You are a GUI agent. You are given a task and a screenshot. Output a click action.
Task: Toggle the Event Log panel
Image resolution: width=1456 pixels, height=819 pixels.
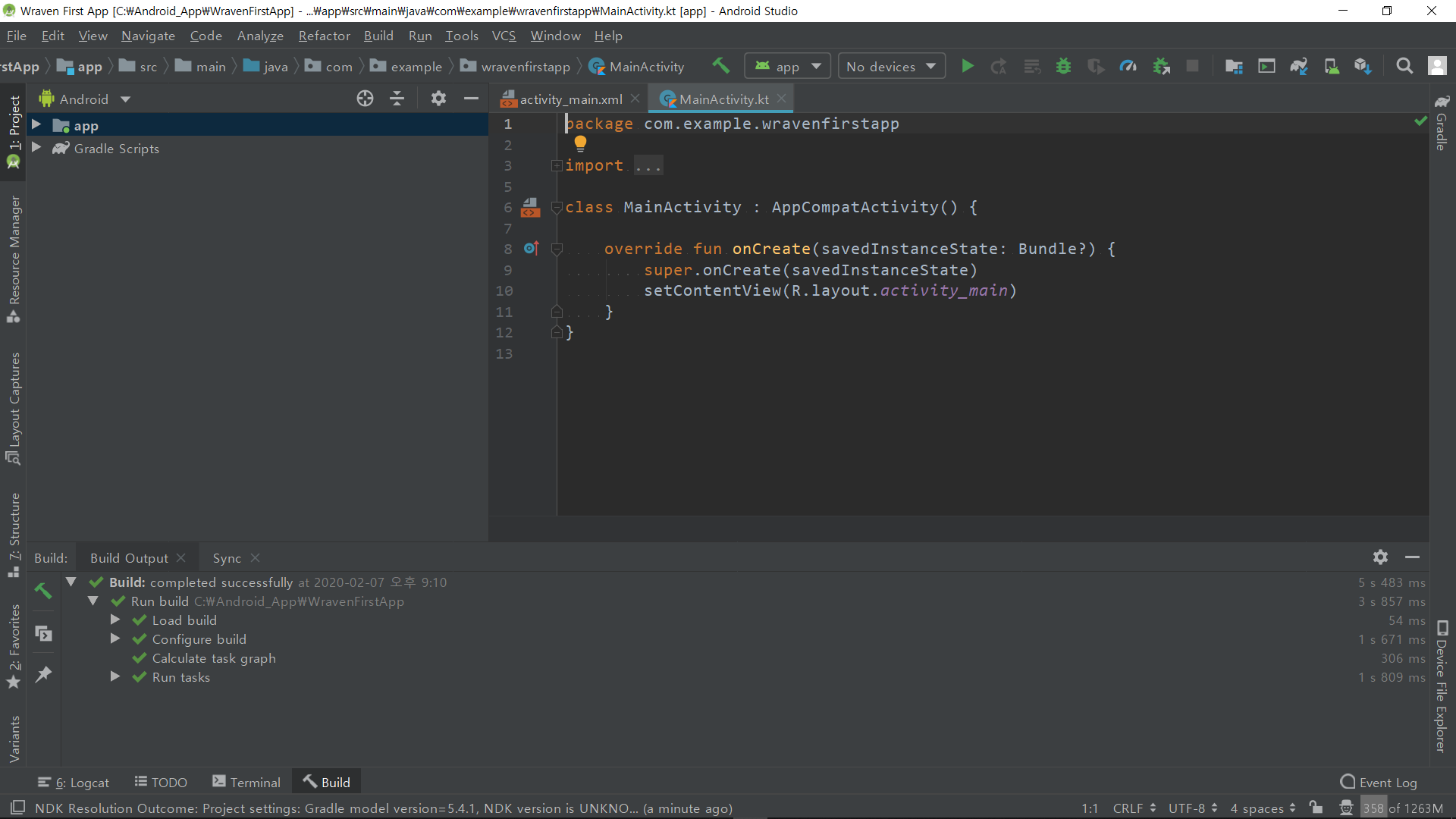[1379, 783]
